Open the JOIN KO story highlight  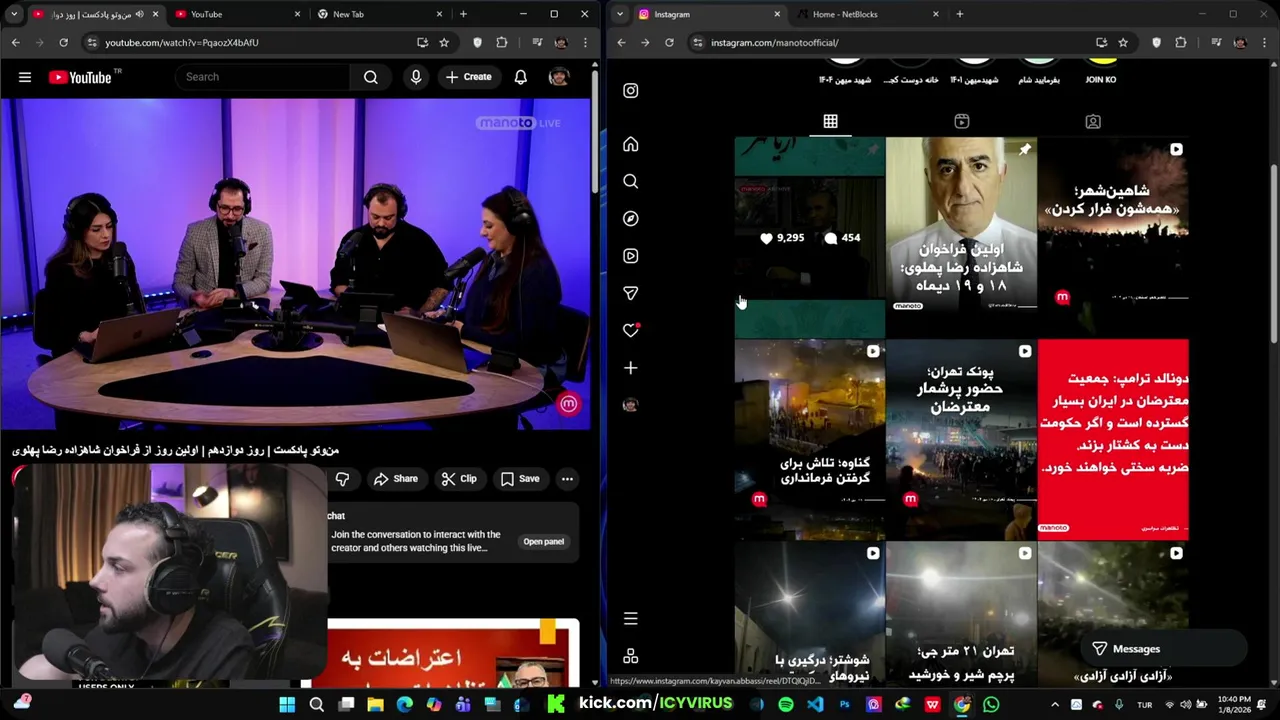click(1101, 67)
